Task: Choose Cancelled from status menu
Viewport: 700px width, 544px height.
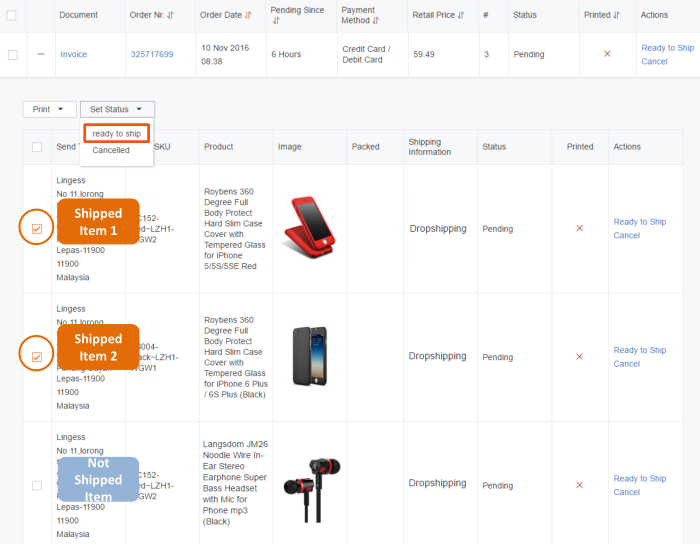Action: 111,151
